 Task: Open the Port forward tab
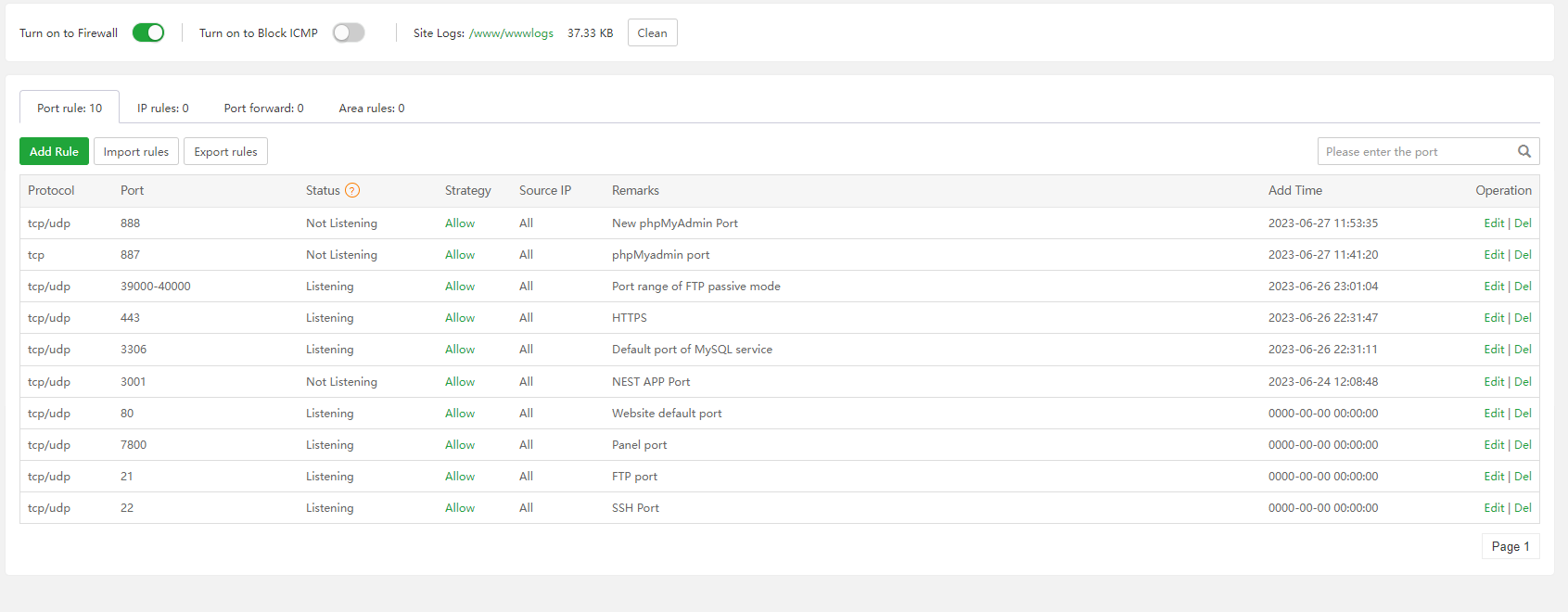263,108
